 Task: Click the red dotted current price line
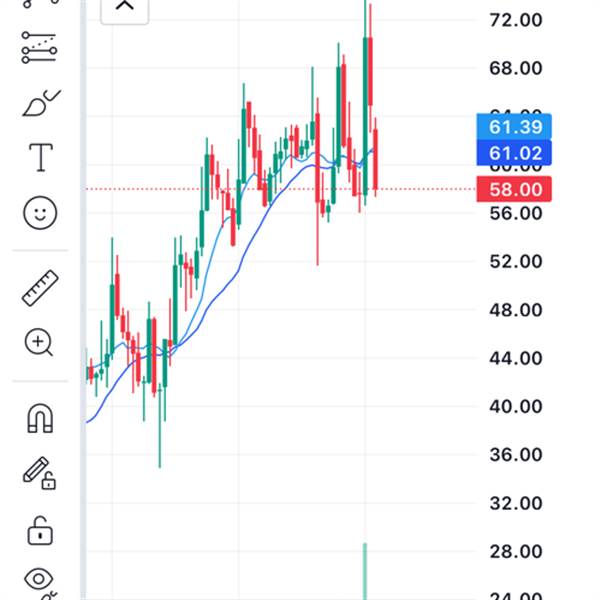[281, 189]
